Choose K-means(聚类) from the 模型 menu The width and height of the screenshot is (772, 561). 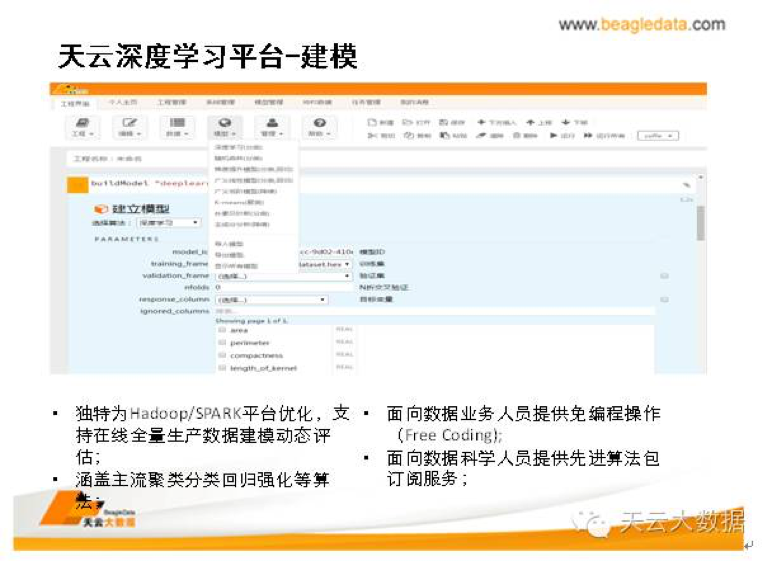(239, 202)
